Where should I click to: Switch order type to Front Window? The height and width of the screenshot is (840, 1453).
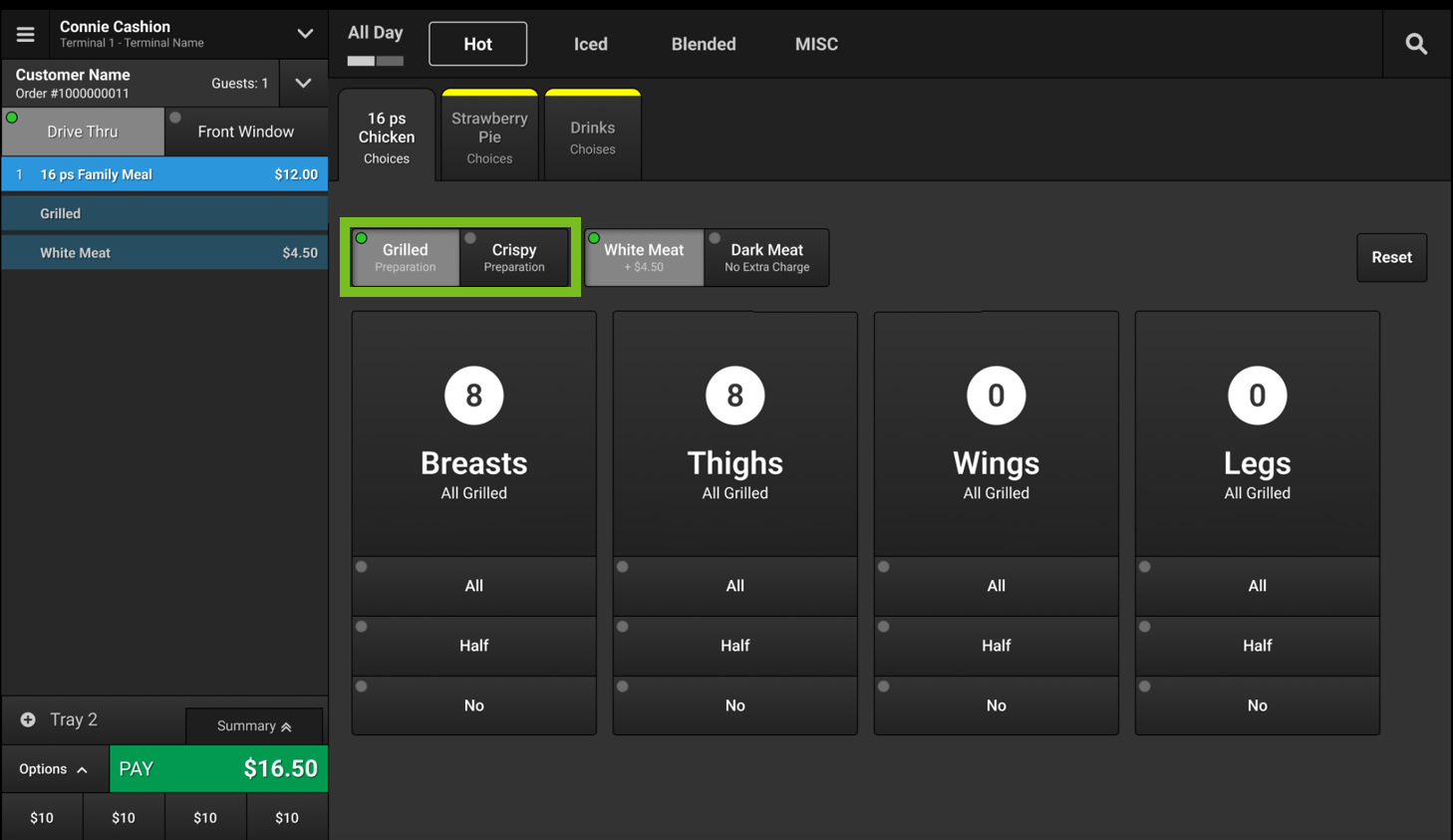(x=245, y=132)
